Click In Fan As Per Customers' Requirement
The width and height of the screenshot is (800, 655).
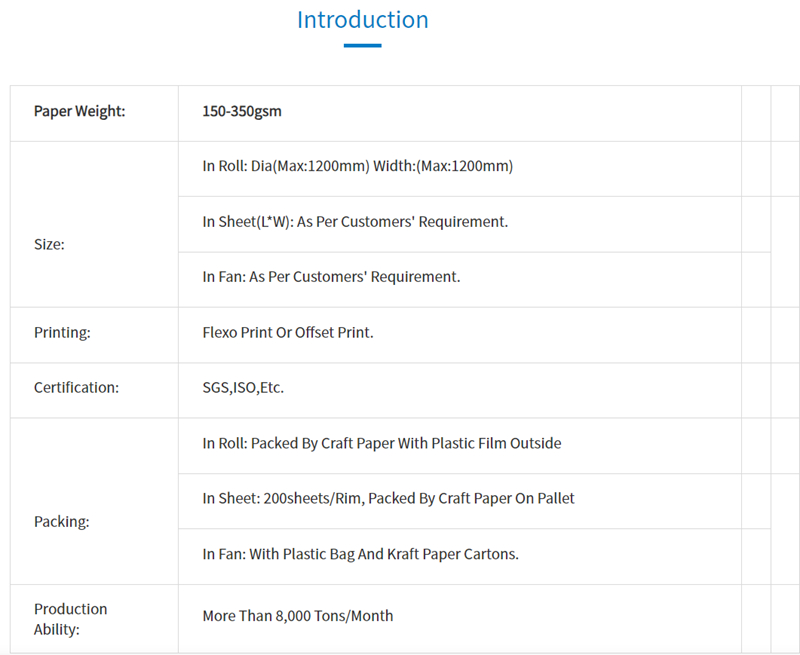tap(331, 277)
